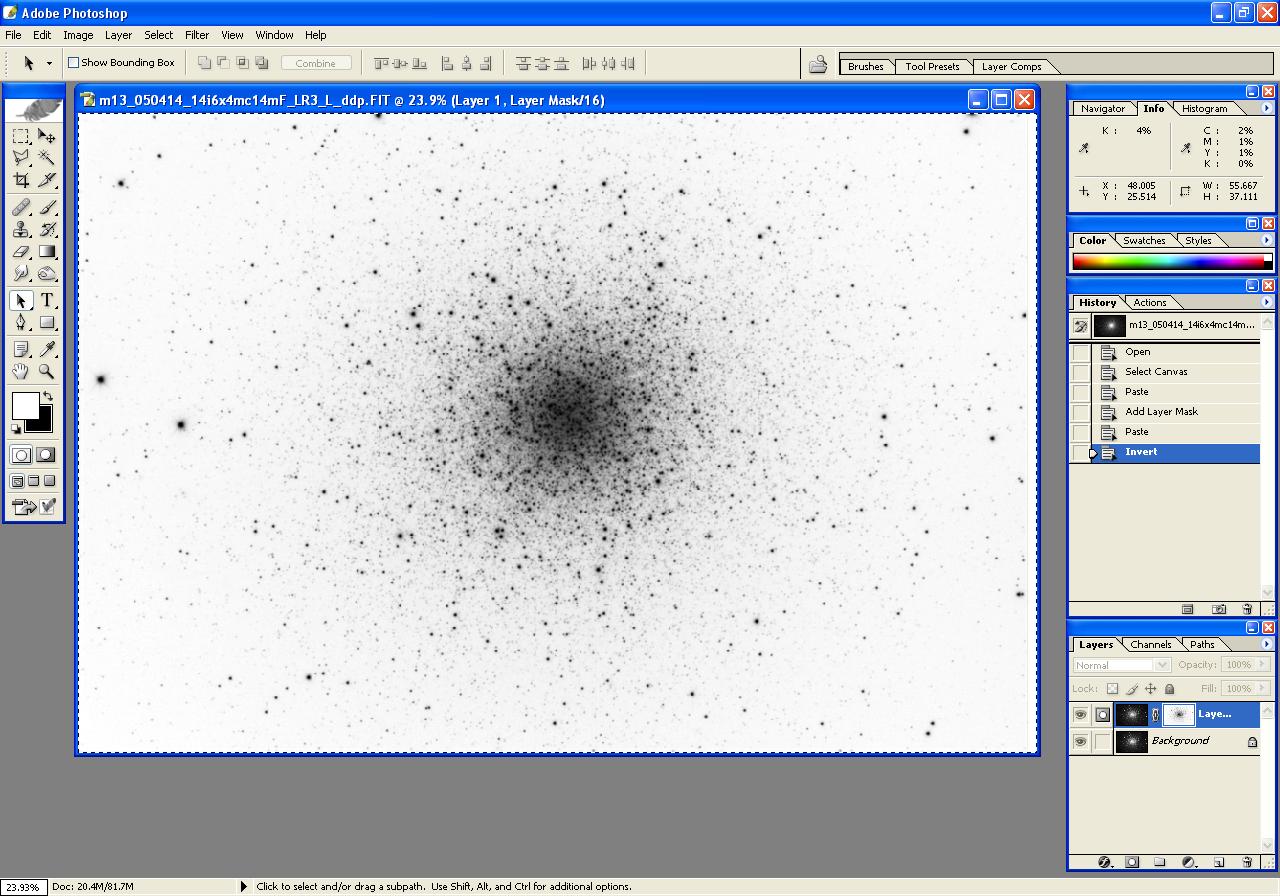
Task: Enable the Show Bounding Box checkbox
Action: click(73, 63)
